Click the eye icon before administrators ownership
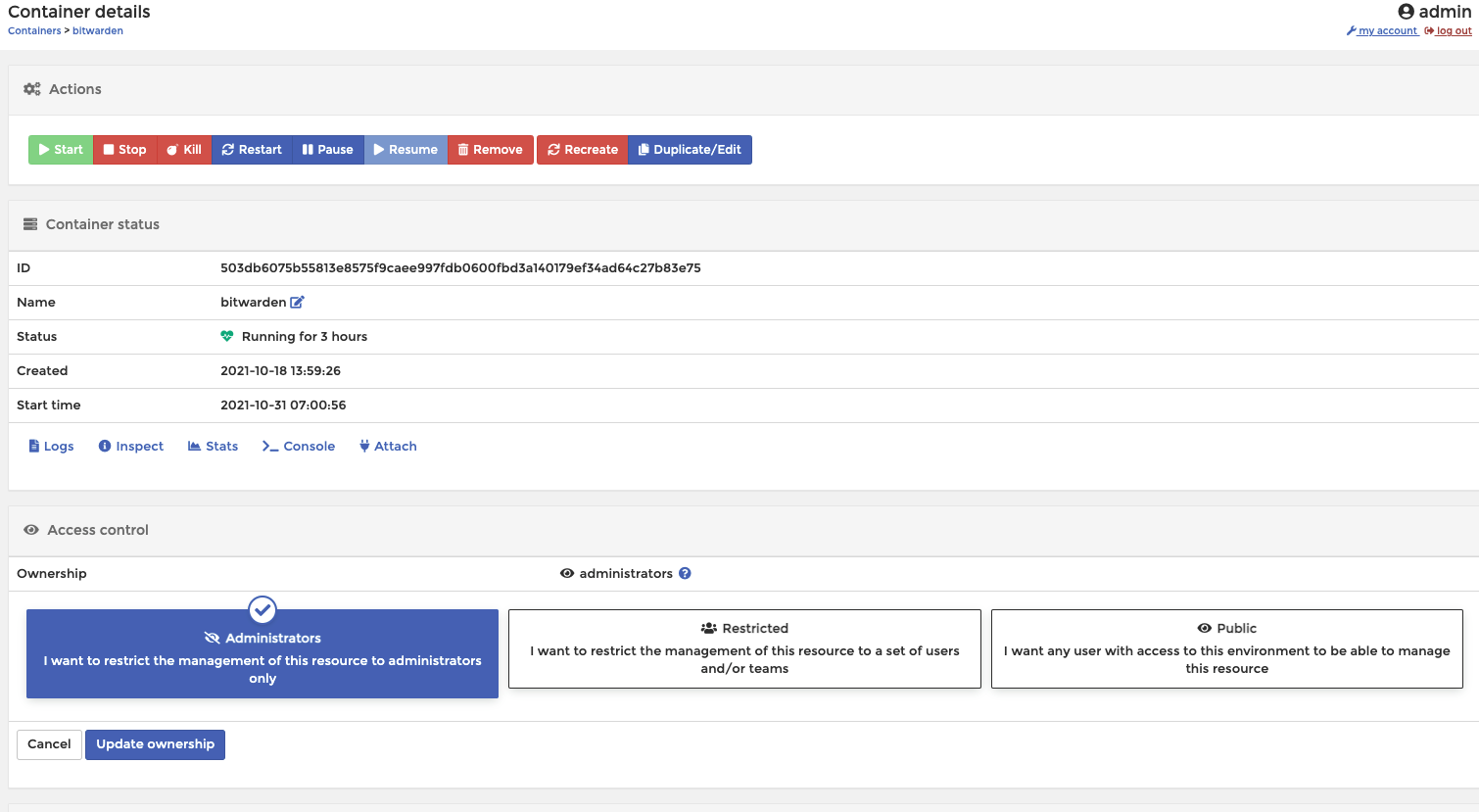Image resolution: width=1479 pixels, height=812 pixels. (x=567, y=574)
